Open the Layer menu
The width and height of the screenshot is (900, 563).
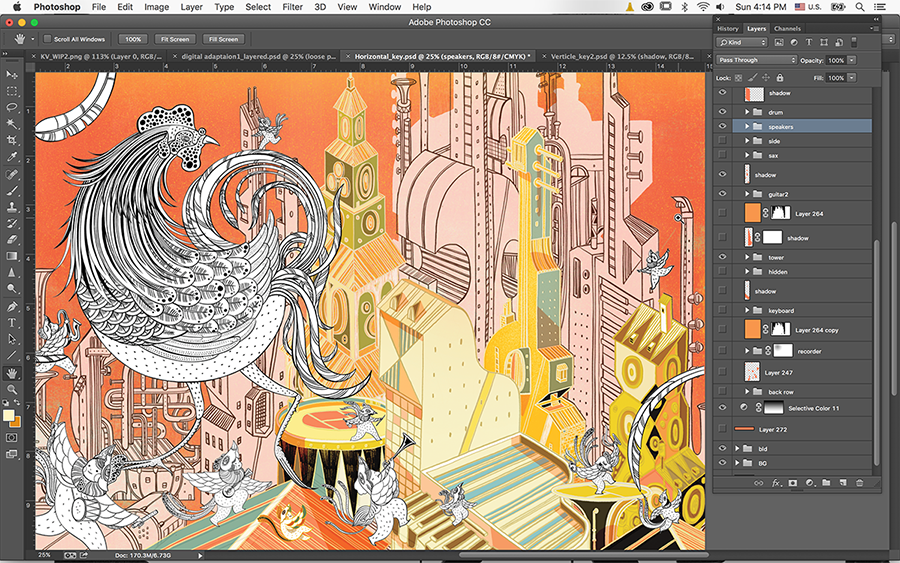(191, 7)
